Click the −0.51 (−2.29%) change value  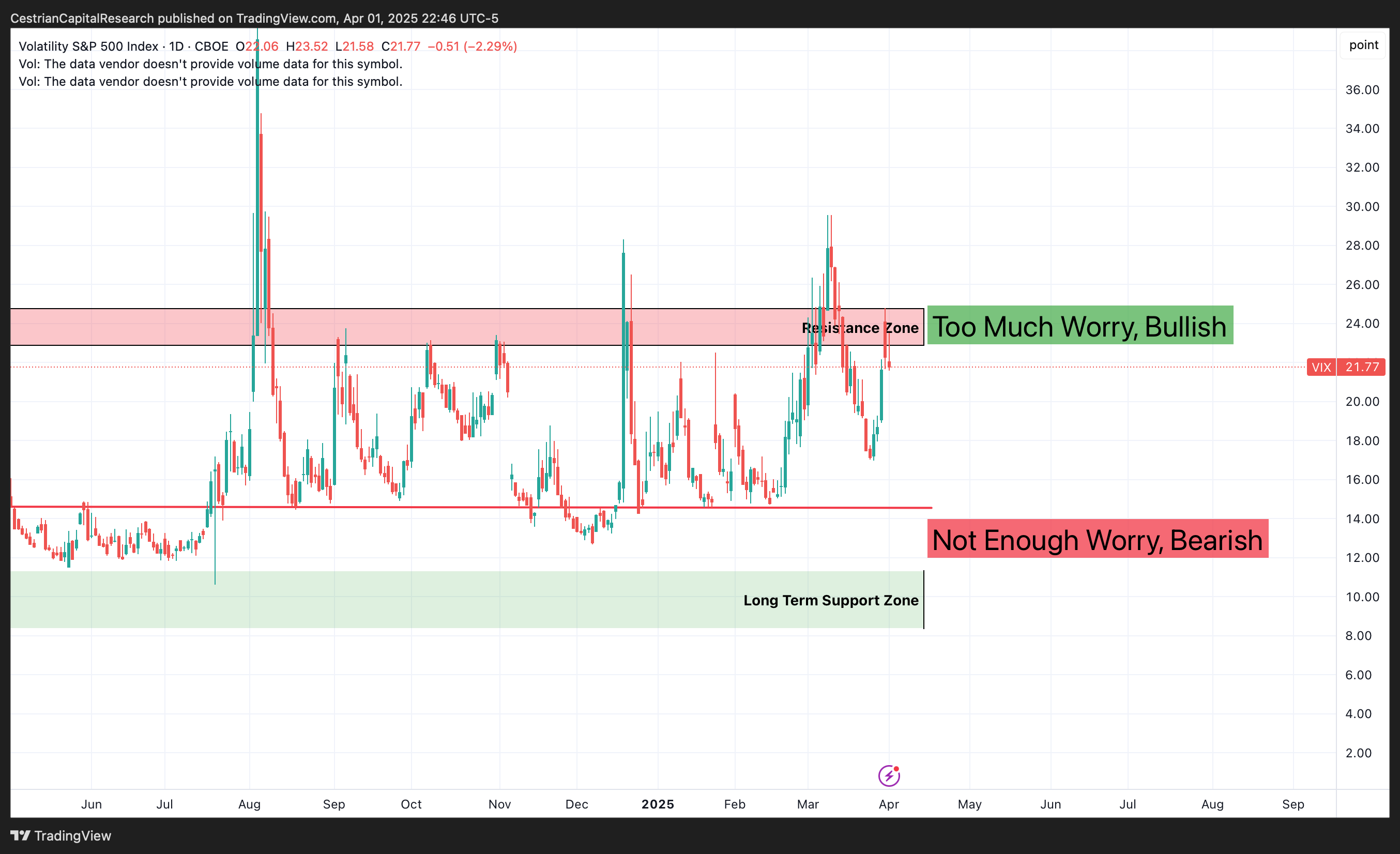(471, 47)
